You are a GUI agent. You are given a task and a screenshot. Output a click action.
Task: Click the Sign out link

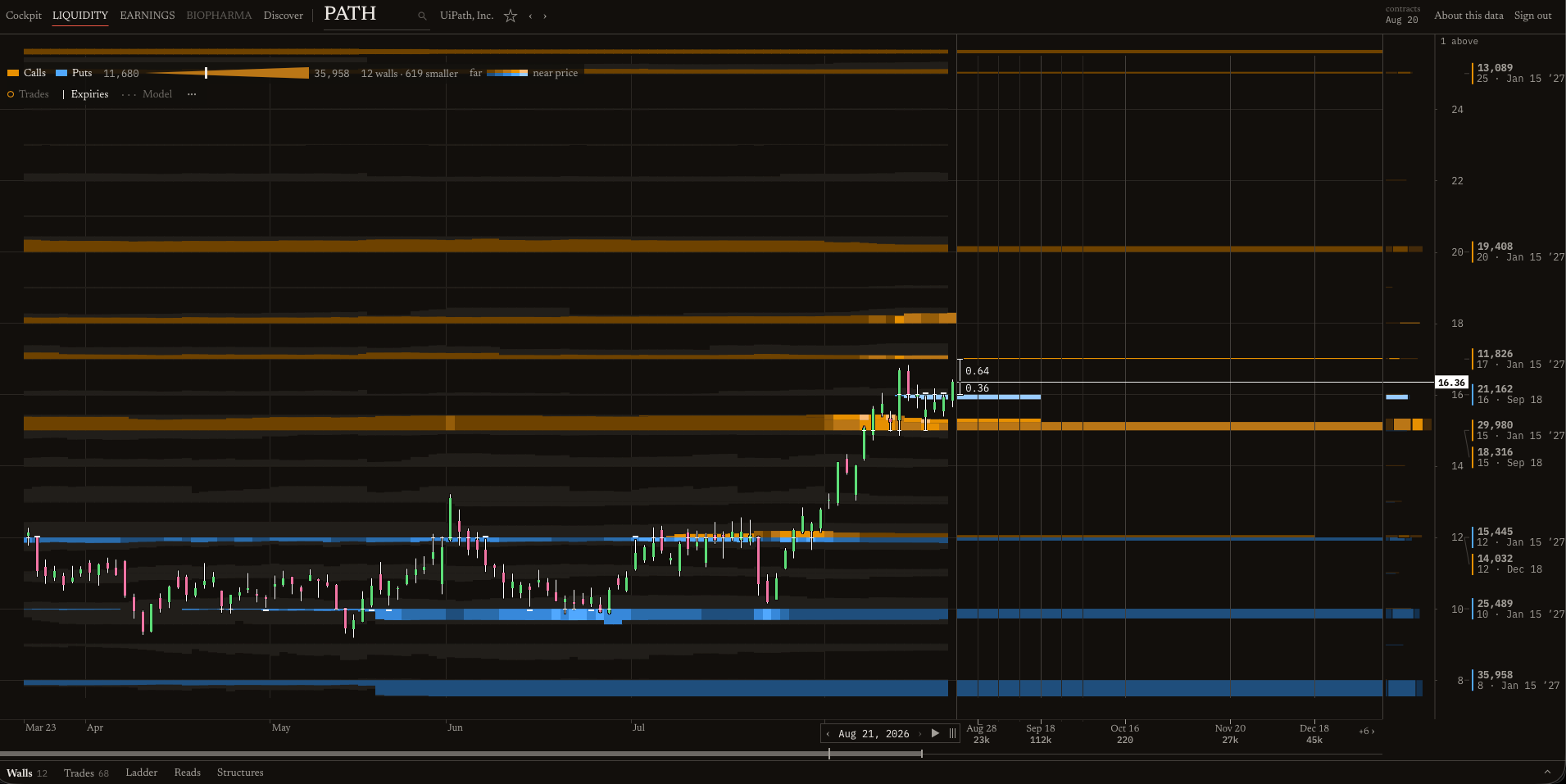coord(1532,16)
